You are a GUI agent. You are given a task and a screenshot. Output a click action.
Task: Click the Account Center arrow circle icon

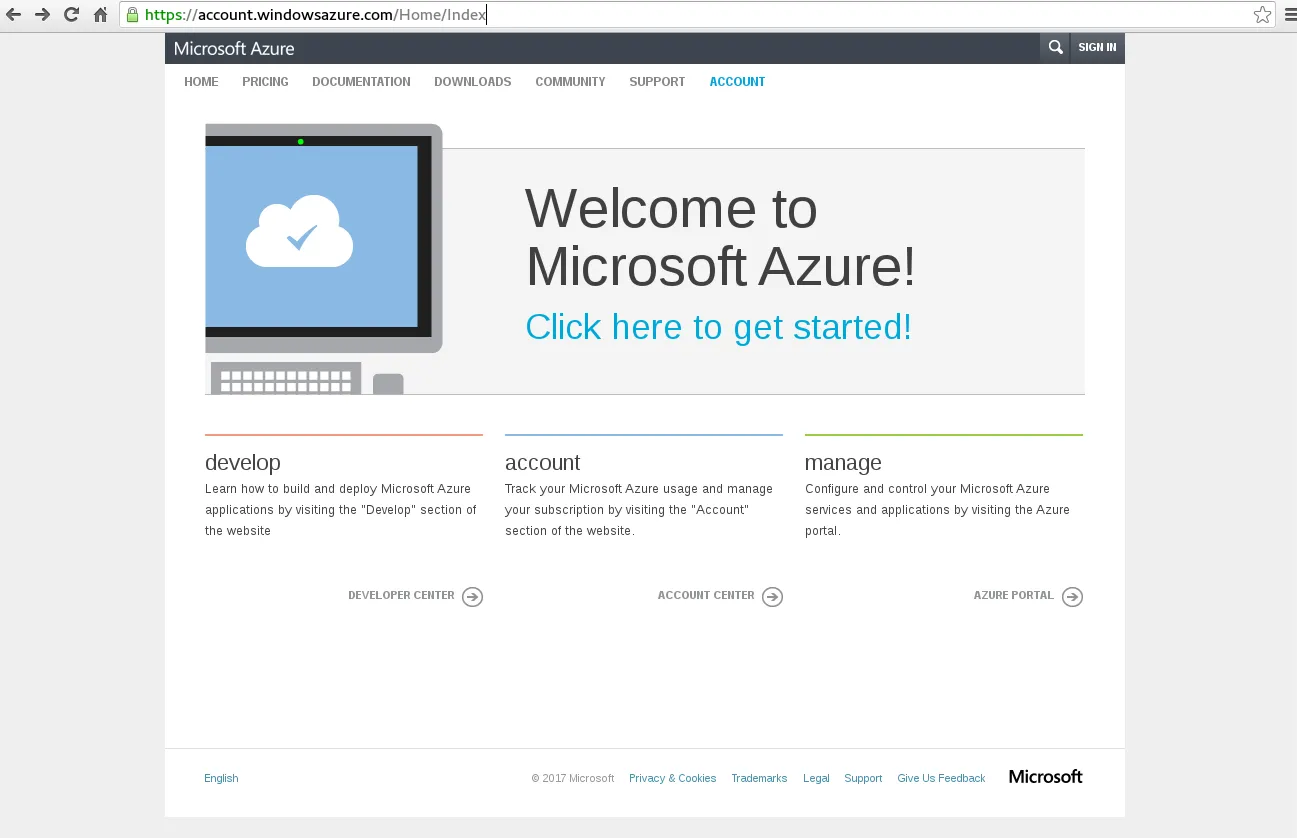pyautogui.click(x=773, y=597)
